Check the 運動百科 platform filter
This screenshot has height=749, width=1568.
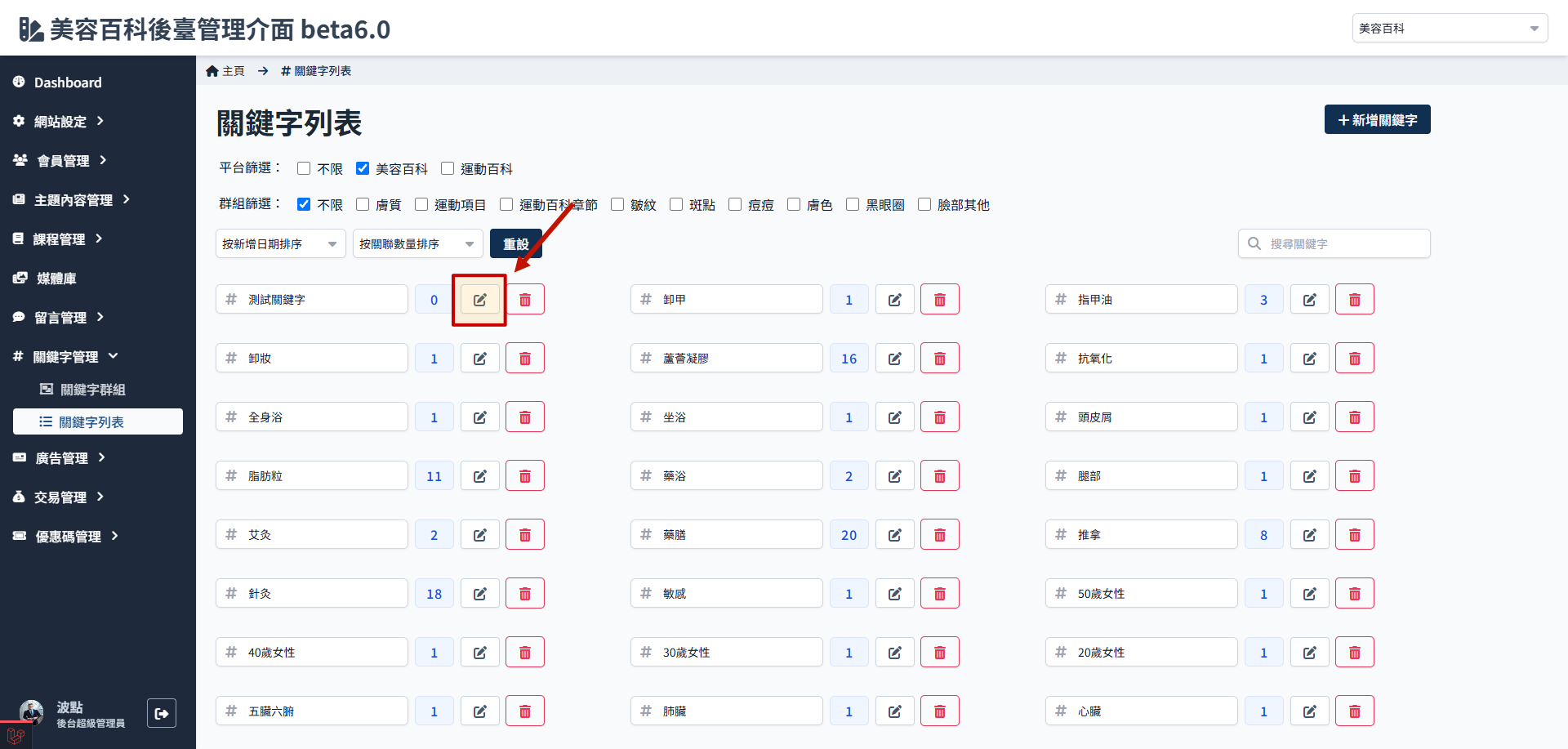point(448,168)
